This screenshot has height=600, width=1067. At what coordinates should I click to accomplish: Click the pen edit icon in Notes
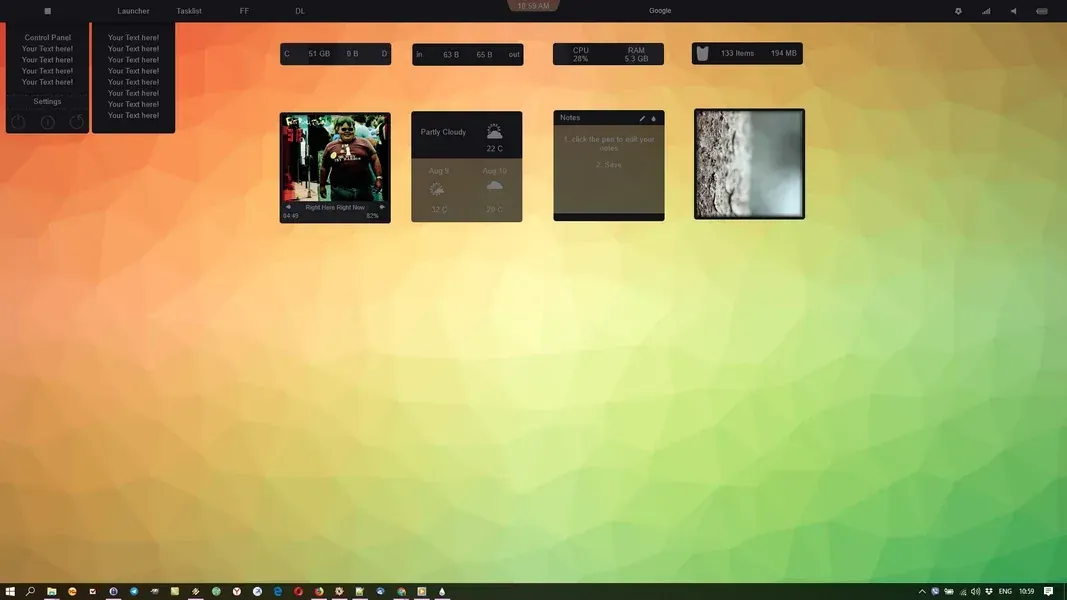pyautogui.click(x=642, y=118)
